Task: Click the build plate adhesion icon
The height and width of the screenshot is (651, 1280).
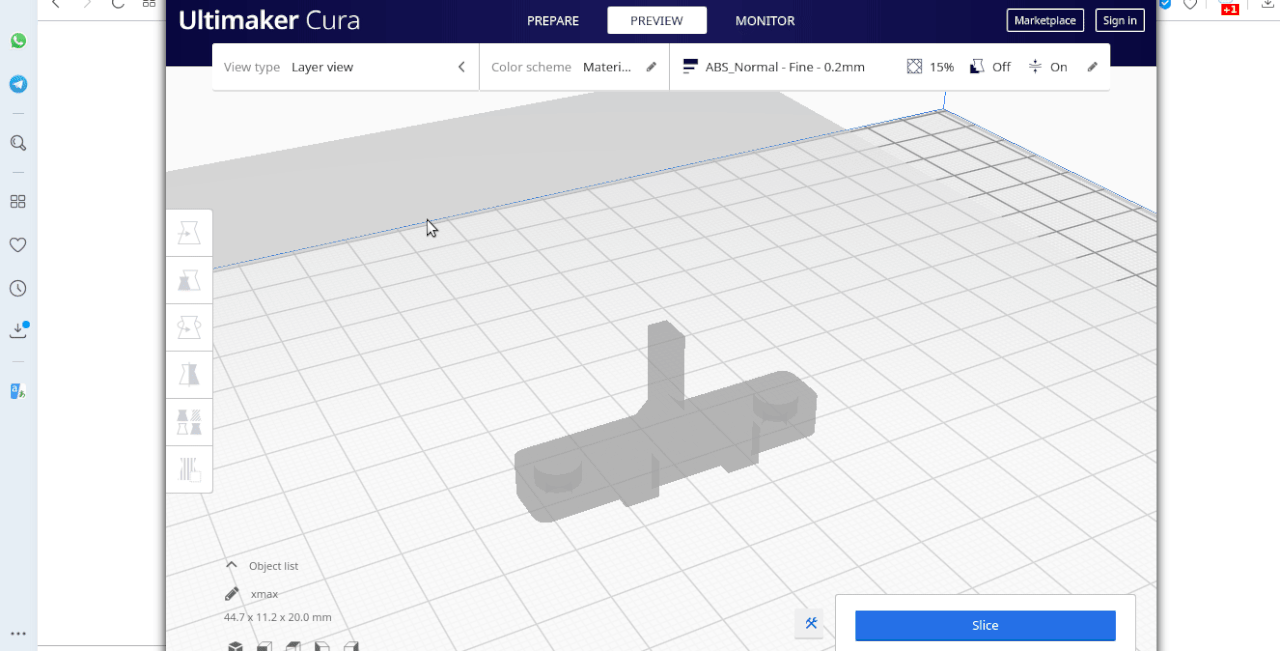Action: (x=1036, y=67)
